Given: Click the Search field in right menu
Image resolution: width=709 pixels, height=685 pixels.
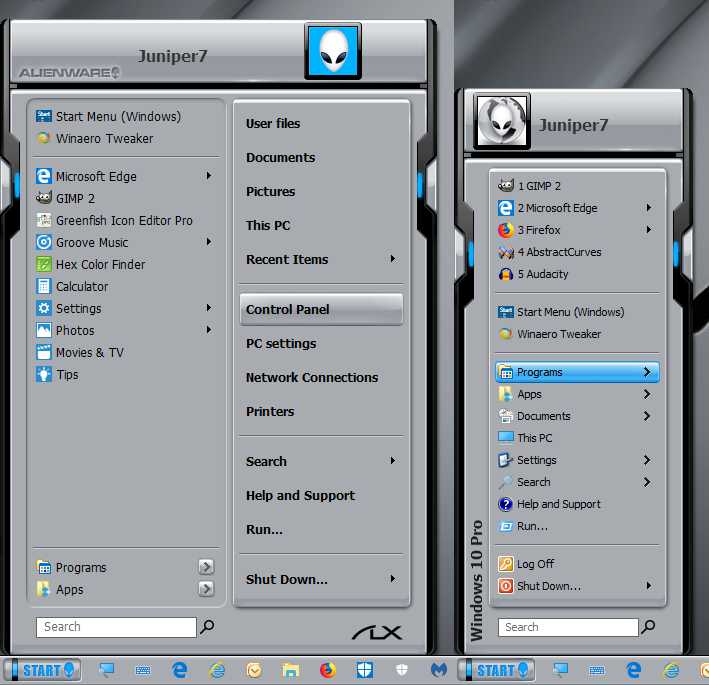Looking at the screenshot, I should tap(568, 627).
